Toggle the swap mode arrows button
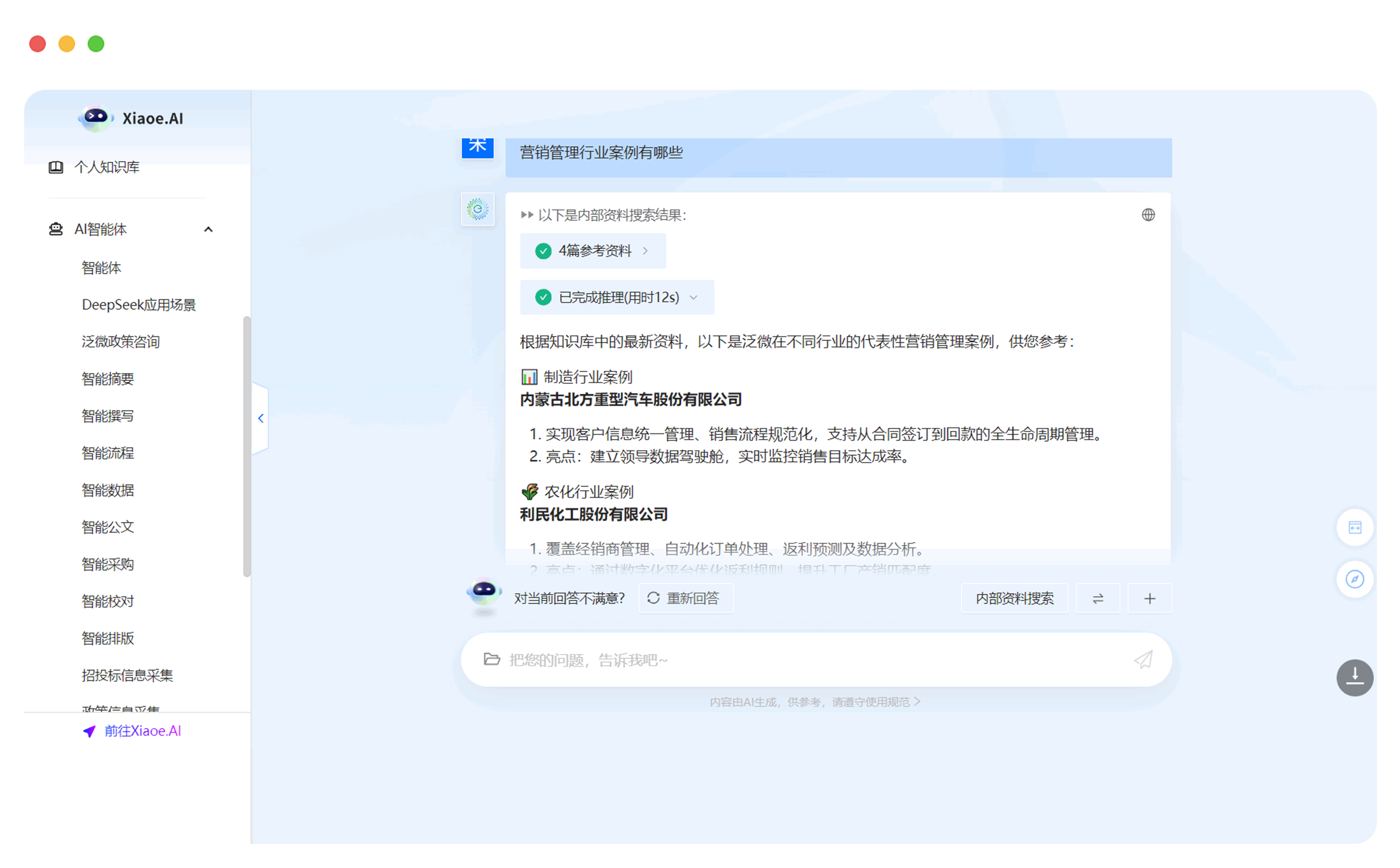1400x868 pixels. (x=1097, y=598)
